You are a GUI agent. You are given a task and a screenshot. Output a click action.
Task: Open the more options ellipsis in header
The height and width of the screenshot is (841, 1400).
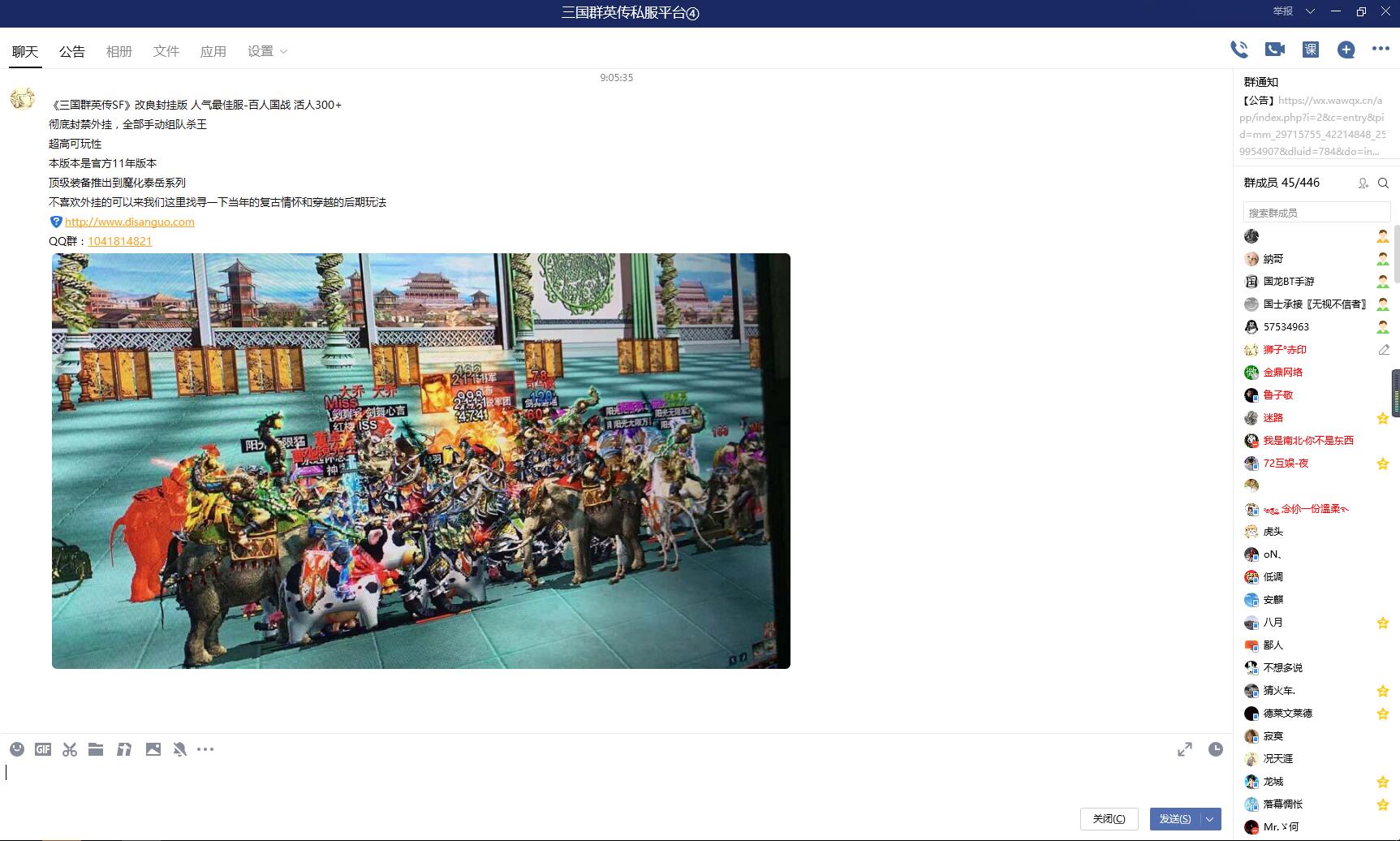pyautogui.click(x=1381, y=49)
